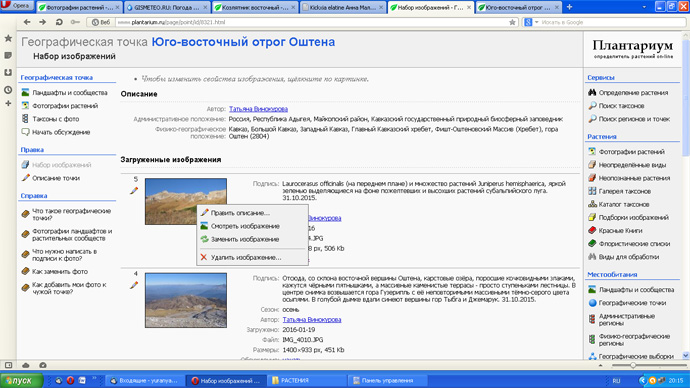This screenshot has height=388, width=690.
Task: Open a new tab with plus button
Action: pyautogui.click(x=569, y=7)
